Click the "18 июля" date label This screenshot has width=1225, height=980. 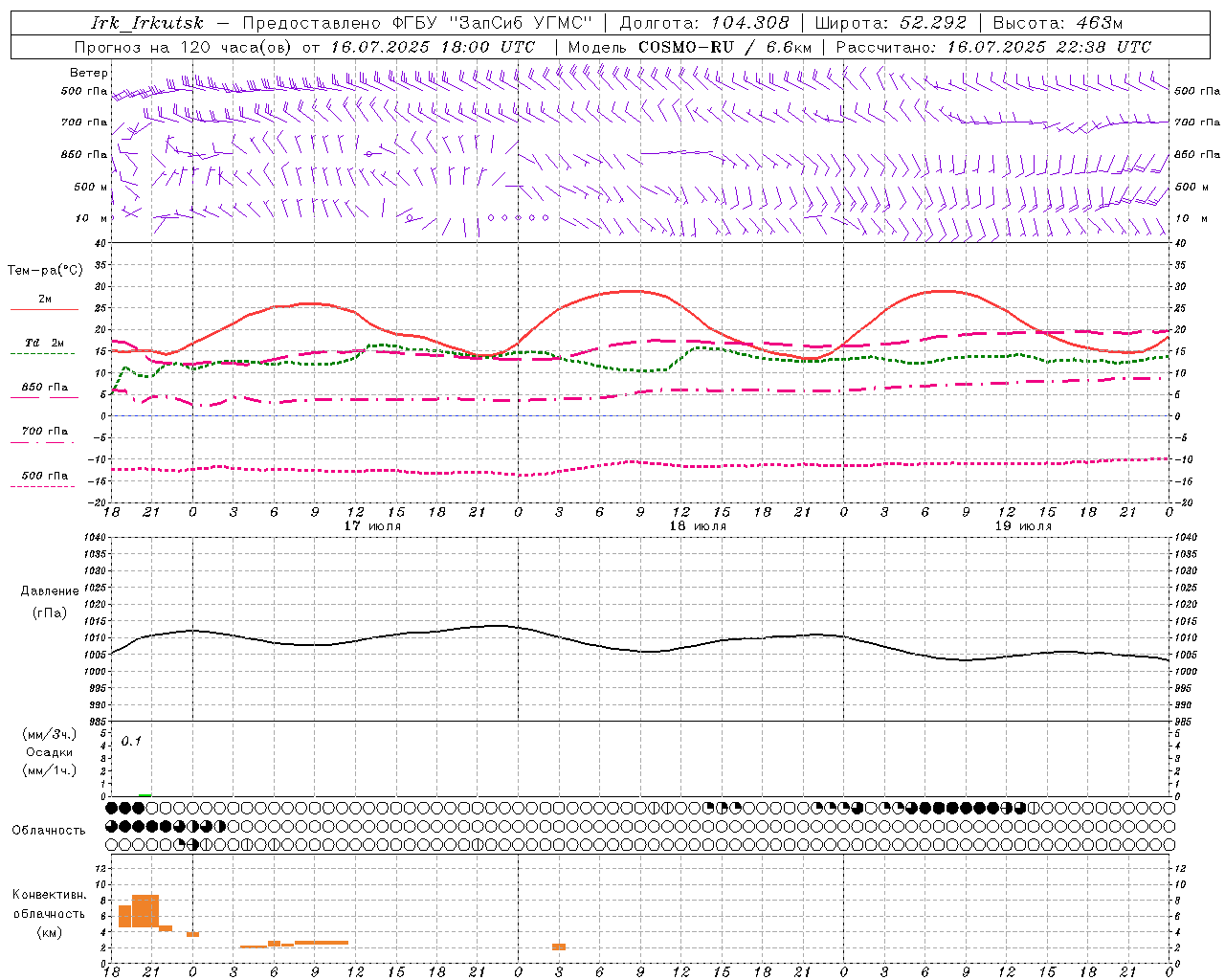pyautogui.click(x=698, y=526)
